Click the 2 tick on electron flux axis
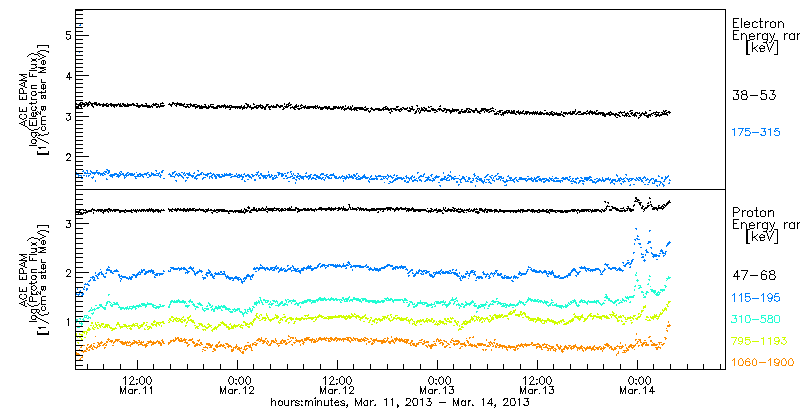 [x=66, y=156]
